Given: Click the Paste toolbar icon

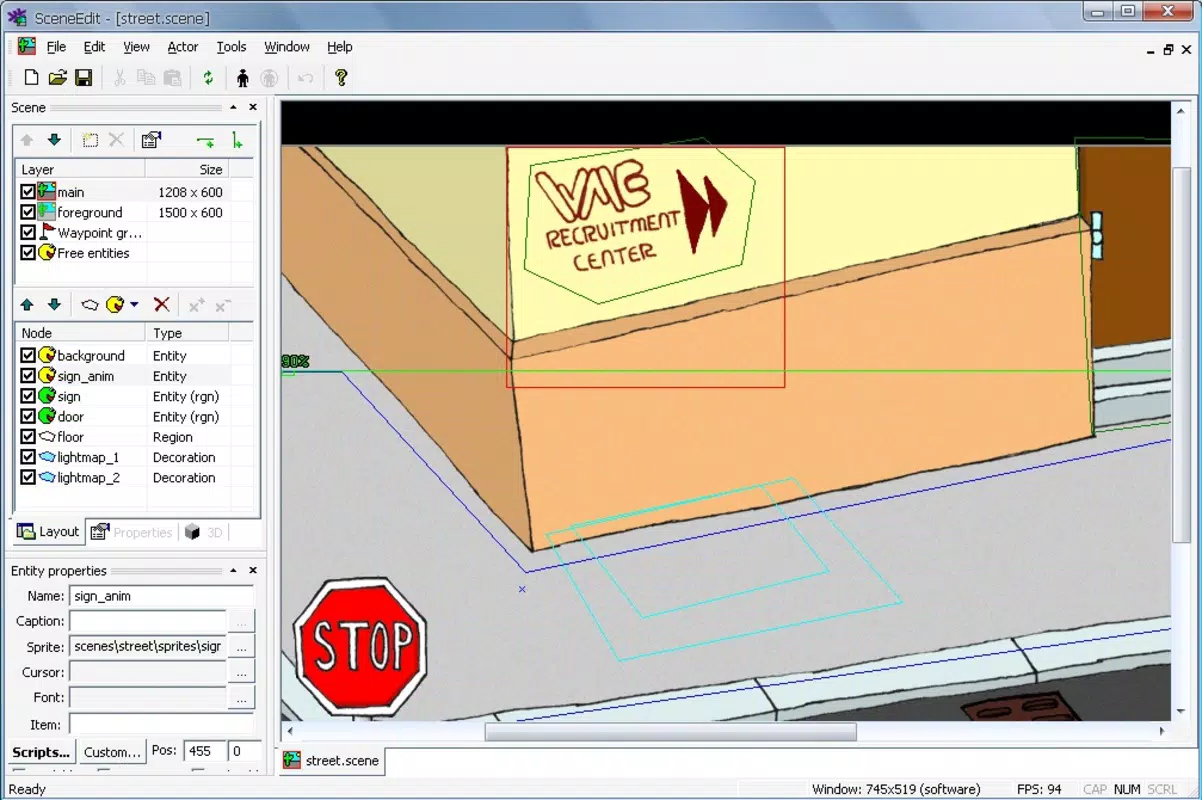Looking at the screenshot, I should click(x=172, y=78).
